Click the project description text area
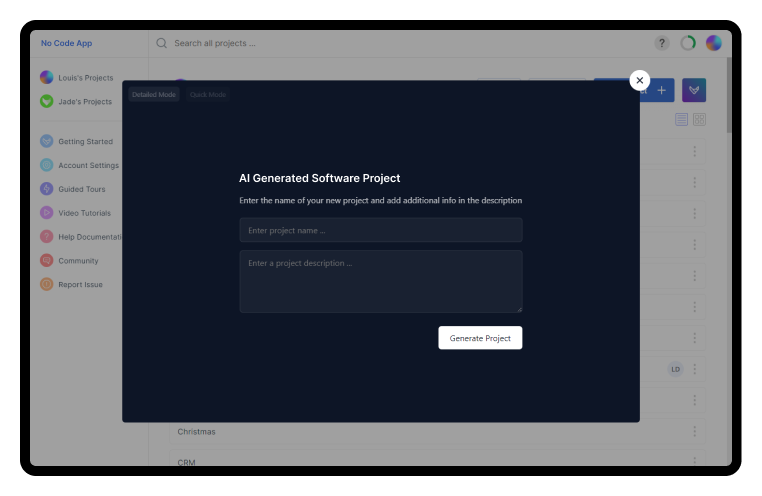Image resolution: width=762 pixels, height=496 pixels. [x=380, y=281]
